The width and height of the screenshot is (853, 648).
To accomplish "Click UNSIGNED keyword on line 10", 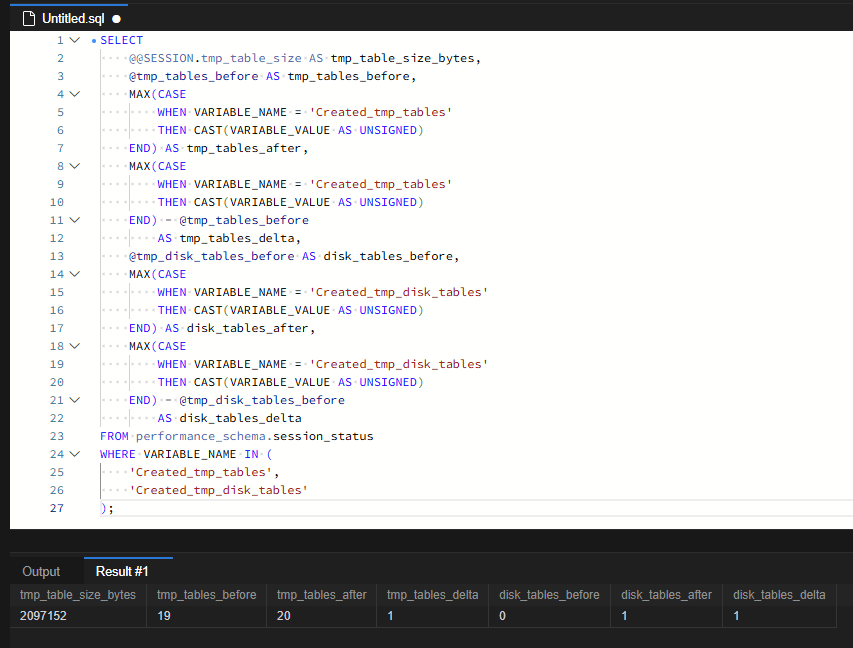I will tap(388, 202).
